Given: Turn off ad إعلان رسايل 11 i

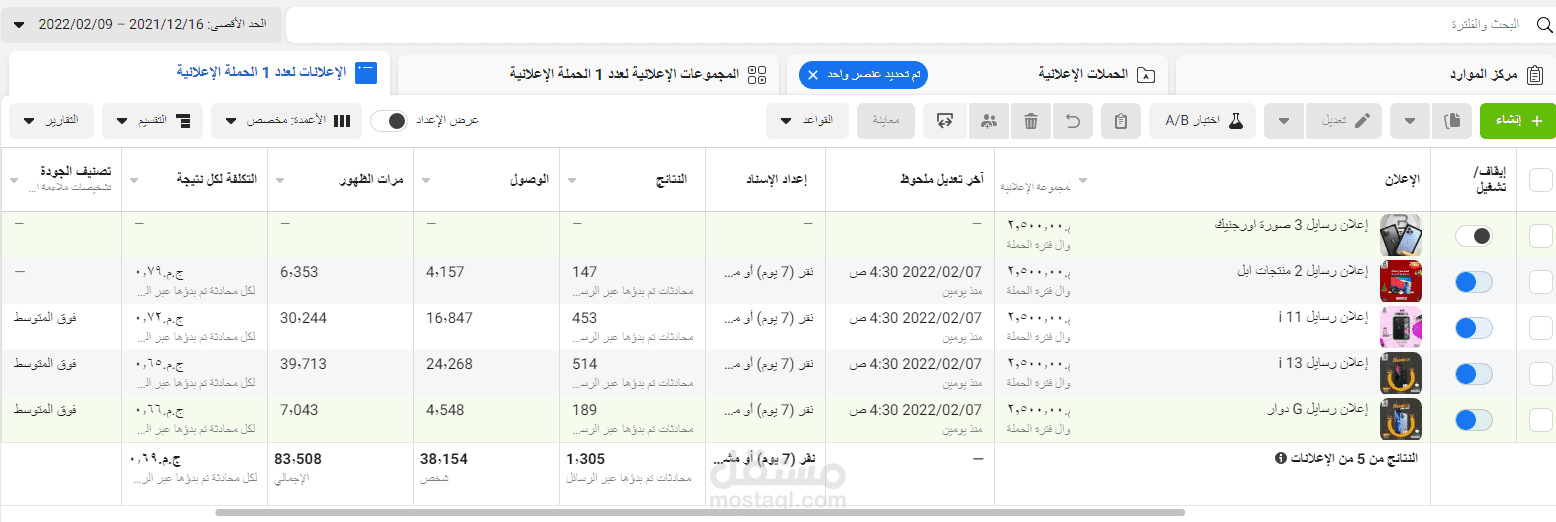Looking at the screenshot, I should [x=1474, y=328].
